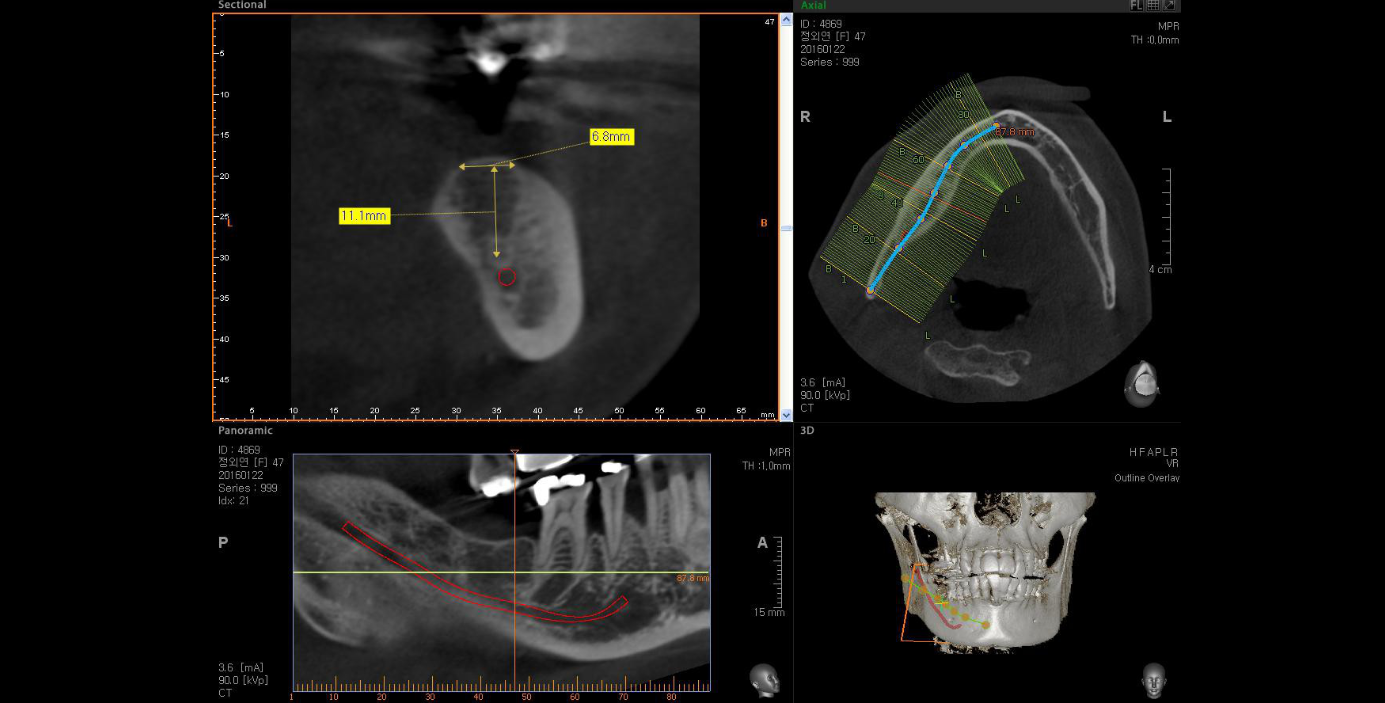Click the "20160122" date in Panoramic view

coord(239,475)
